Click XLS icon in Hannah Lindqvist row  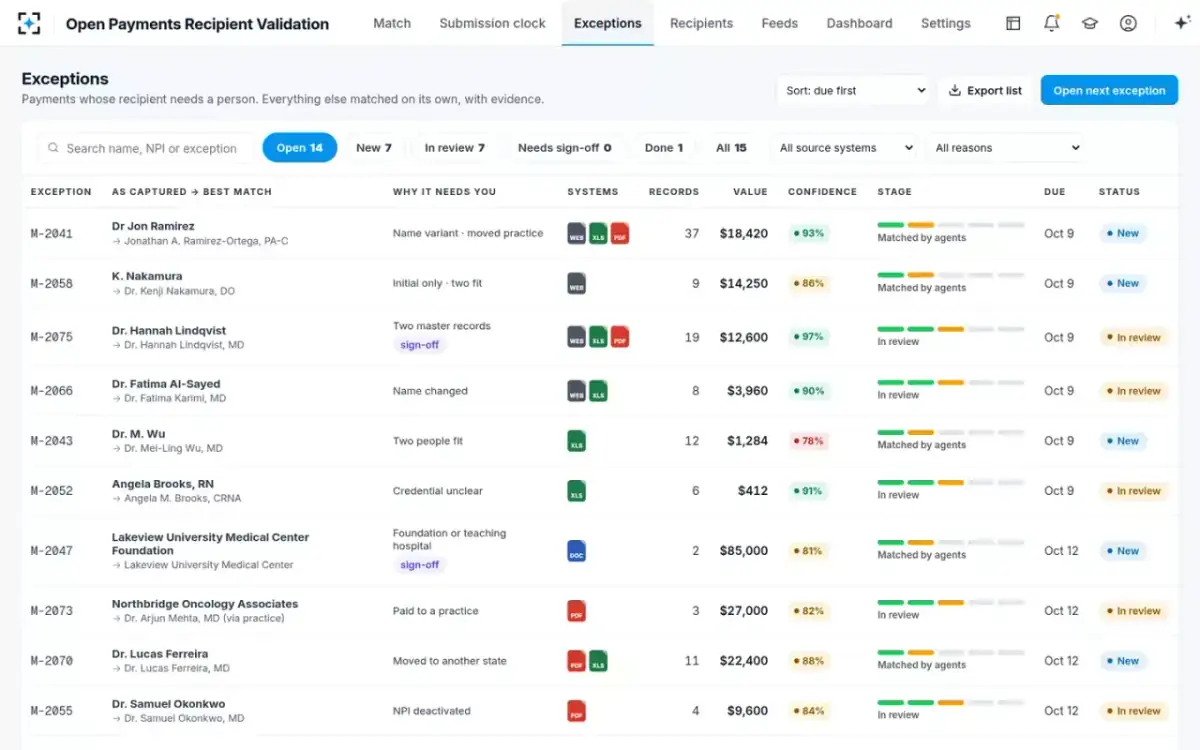pyautogui.click(x=598, y=337)
